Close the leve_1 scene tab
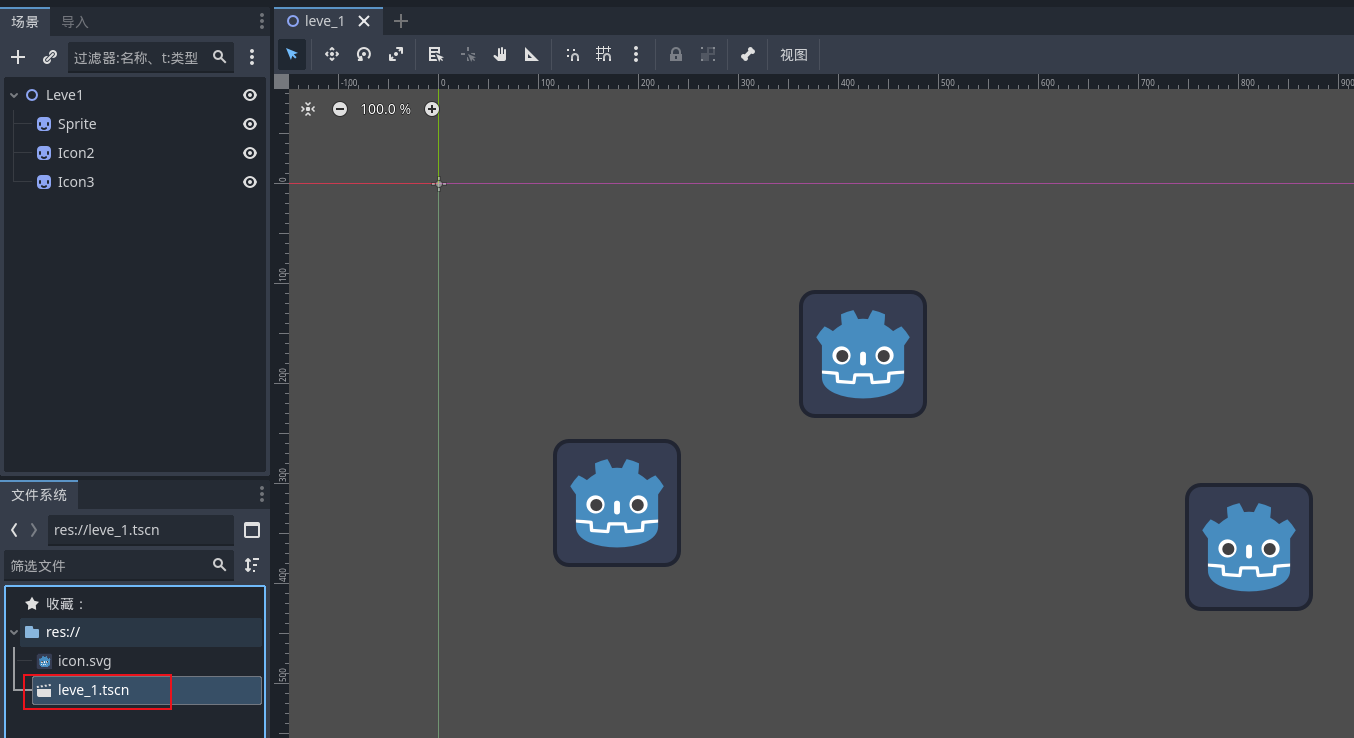1354x738 pixels. [x=364, y=21]
